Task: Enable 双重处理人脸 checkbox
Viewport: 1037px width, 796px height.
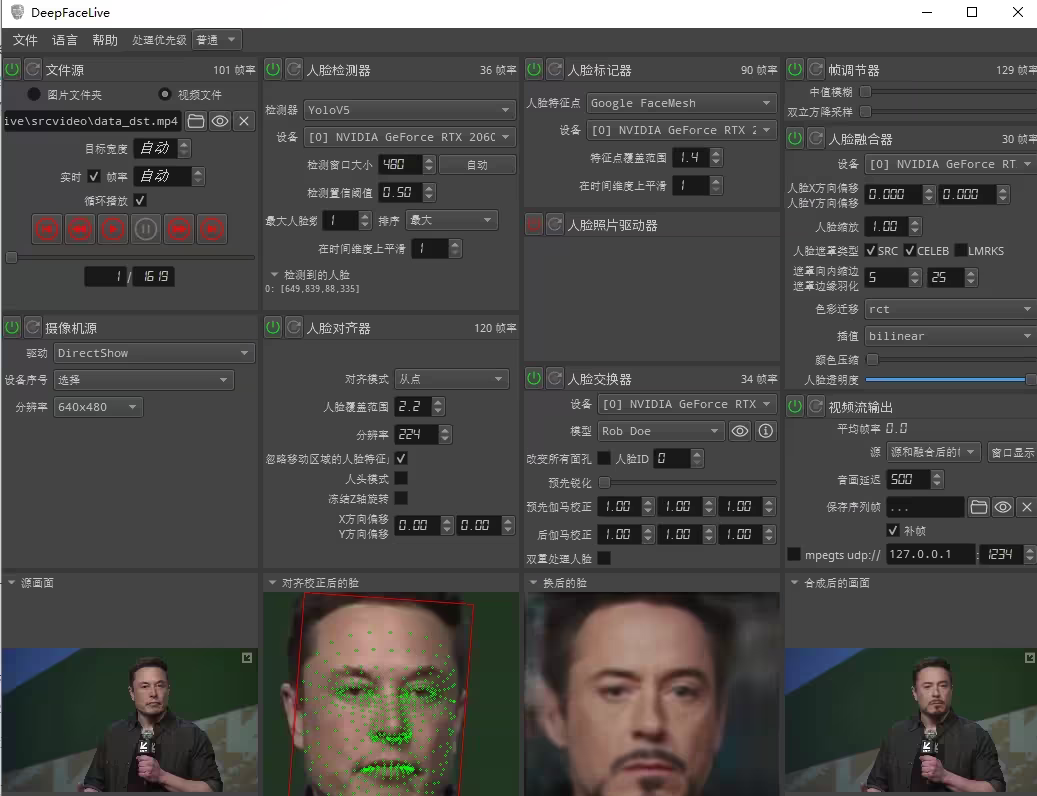Action: 604,558
